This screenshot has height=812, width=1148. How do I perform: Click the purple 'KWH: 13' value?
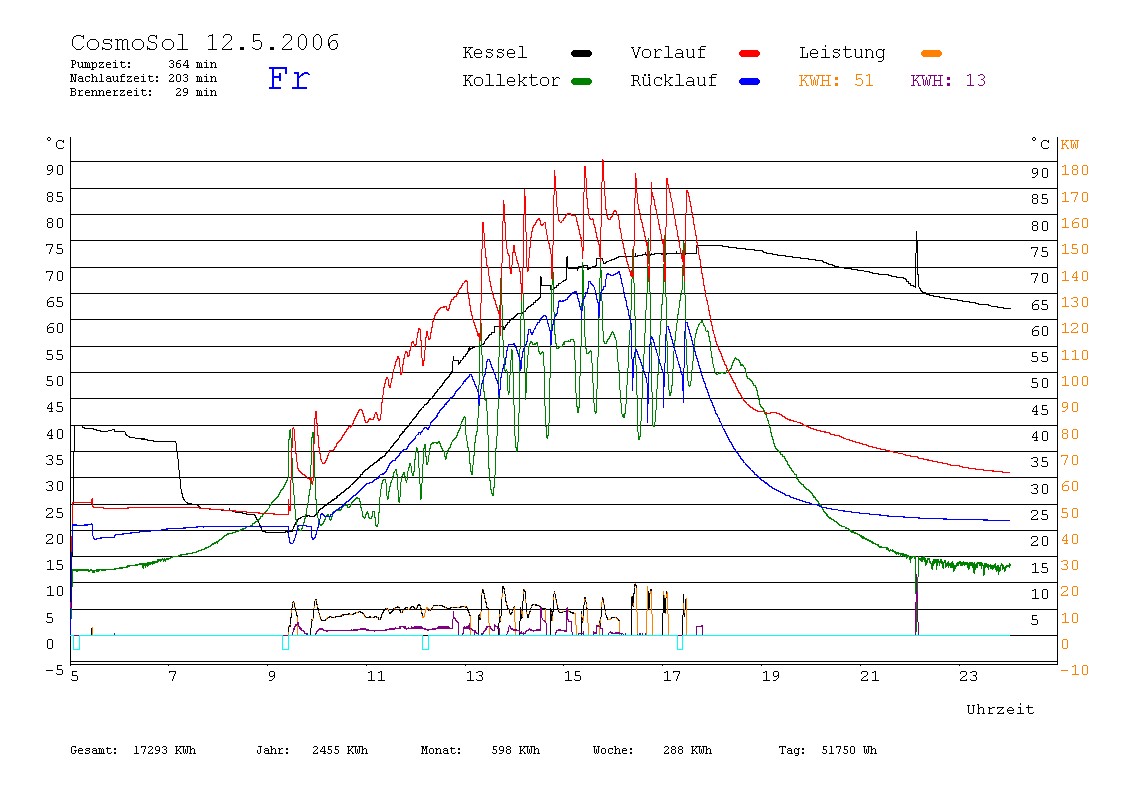948,81
